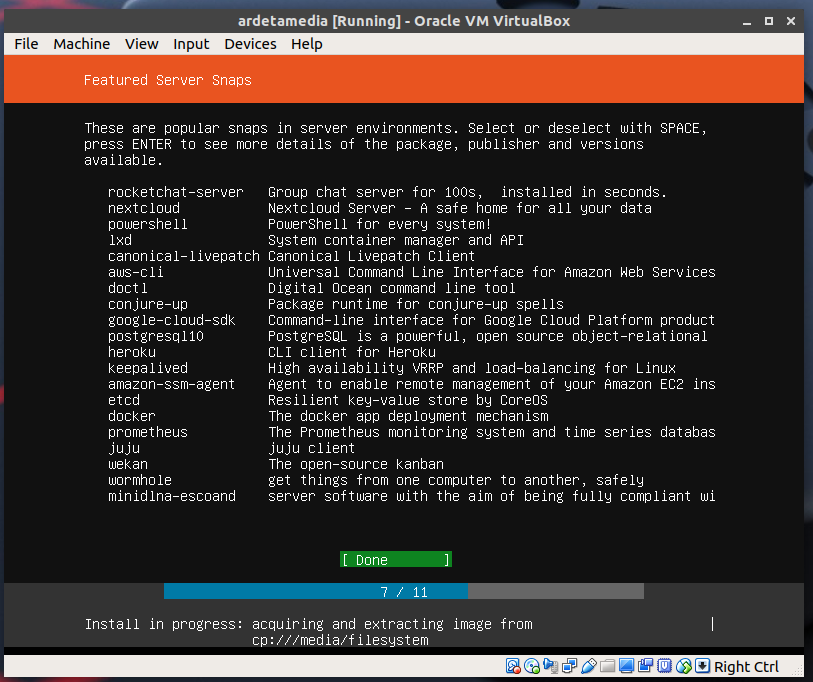Click the USB devices status icon

(x=589, y=667)
